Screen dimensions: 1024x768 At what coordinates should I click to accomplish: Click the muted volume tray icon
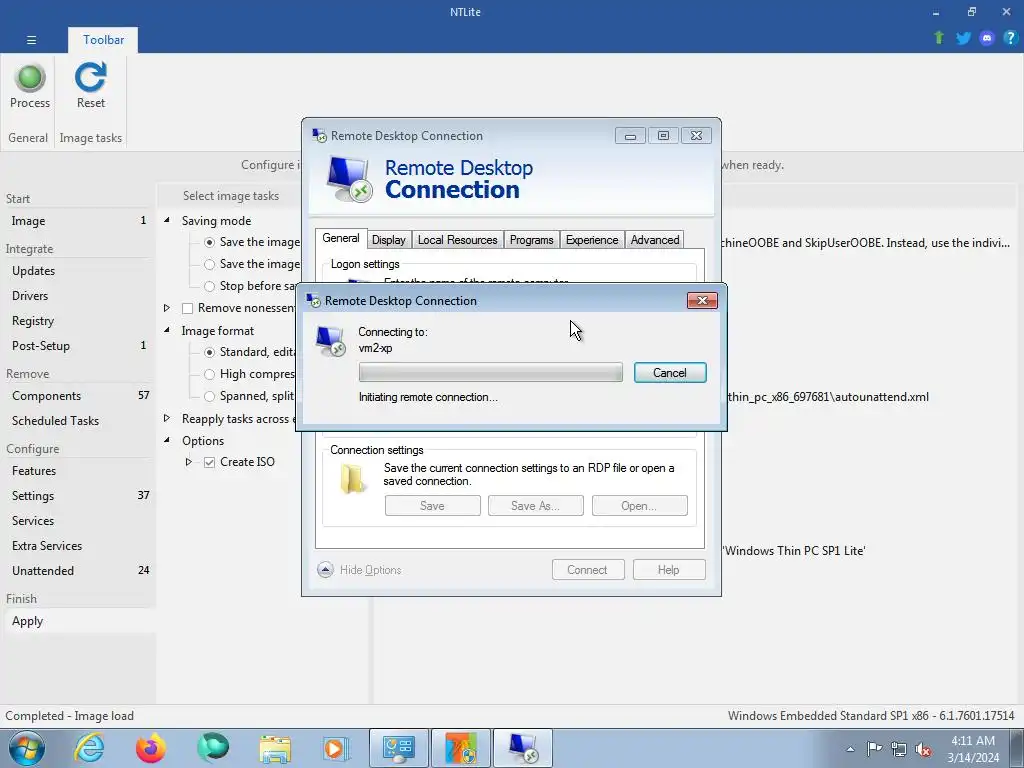[x=923, y=749]
